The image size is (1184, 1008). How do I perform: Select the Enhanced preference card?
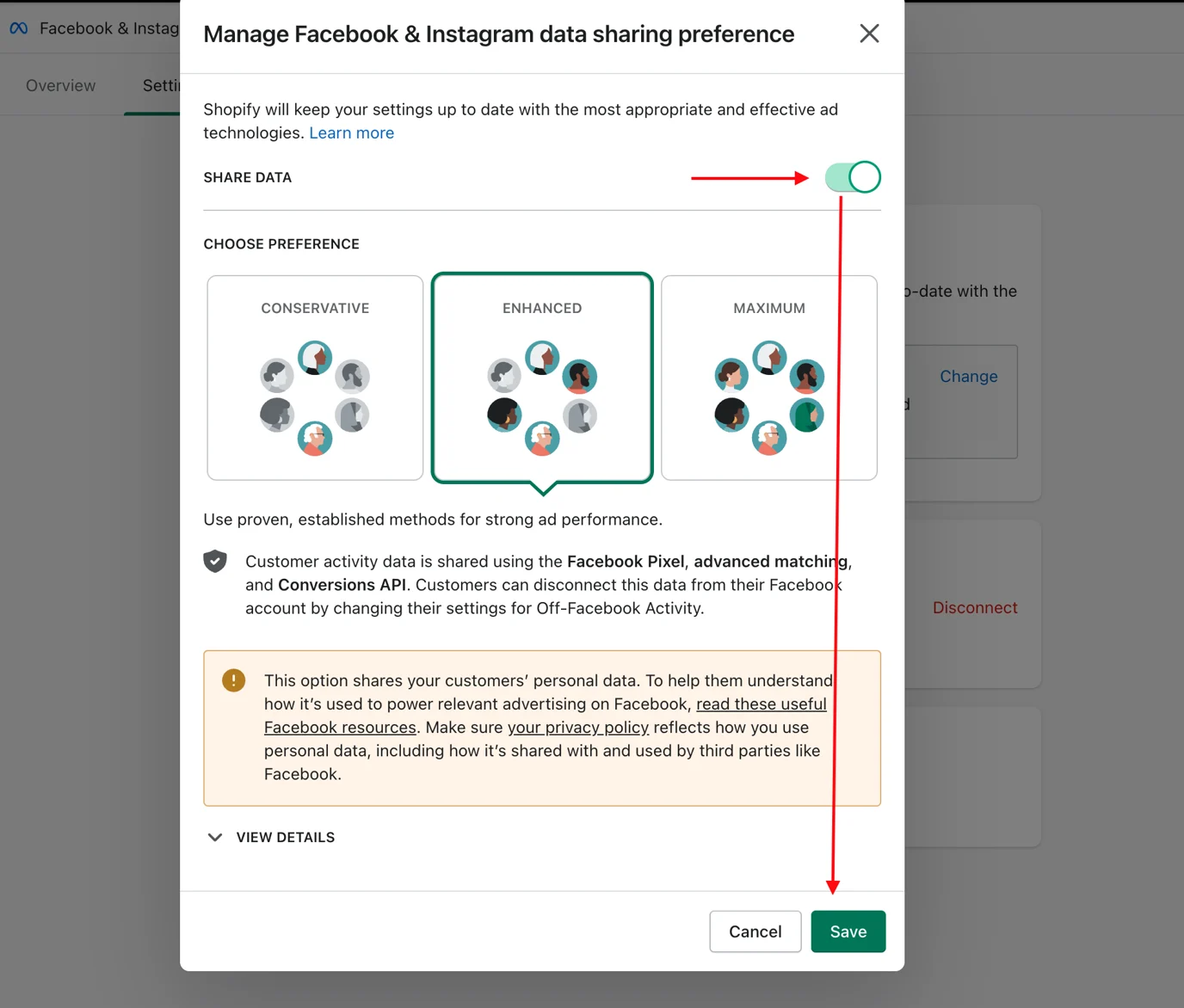tap(542, 378)
